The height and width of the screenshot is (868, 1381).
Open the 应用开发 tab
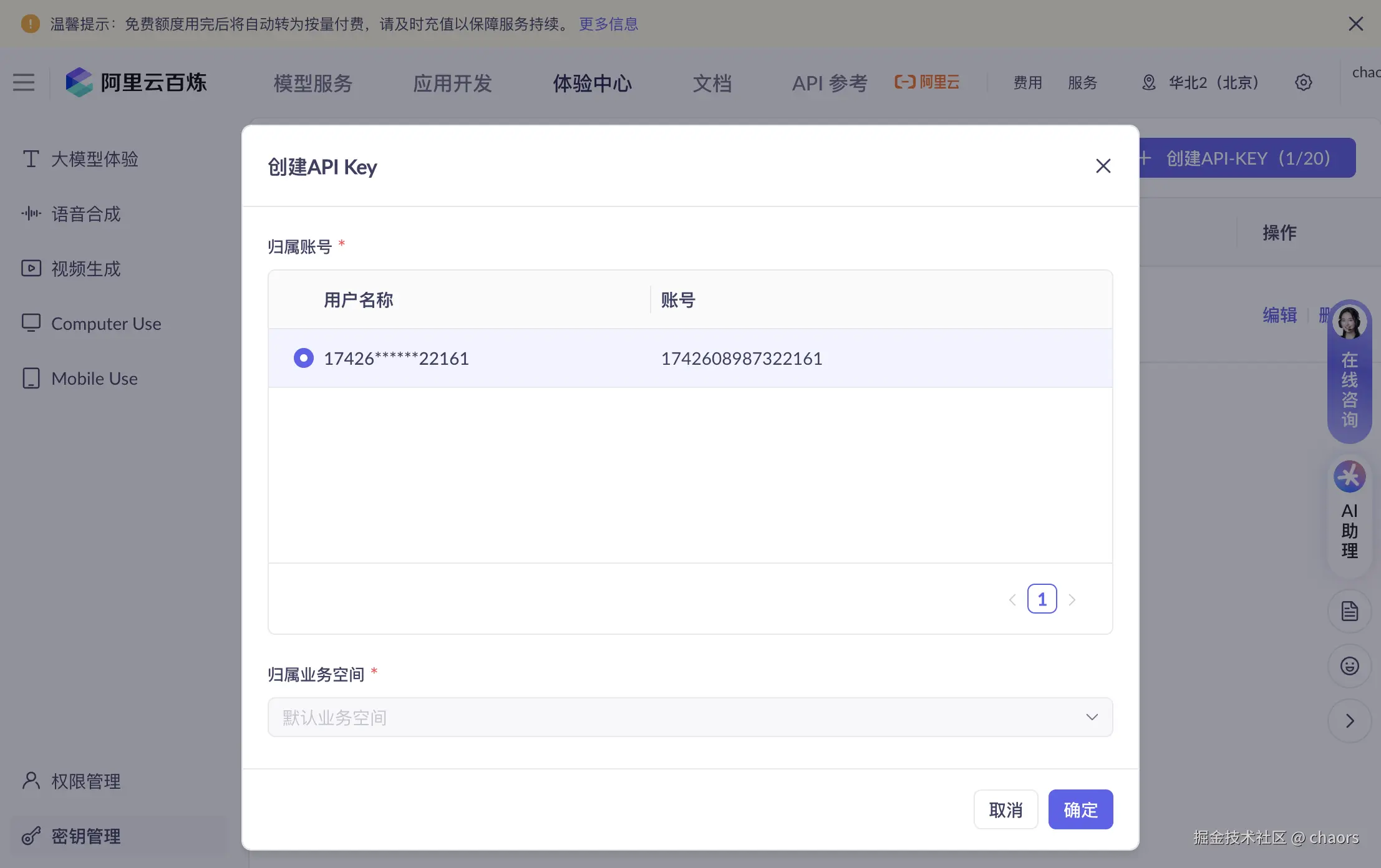452,83
